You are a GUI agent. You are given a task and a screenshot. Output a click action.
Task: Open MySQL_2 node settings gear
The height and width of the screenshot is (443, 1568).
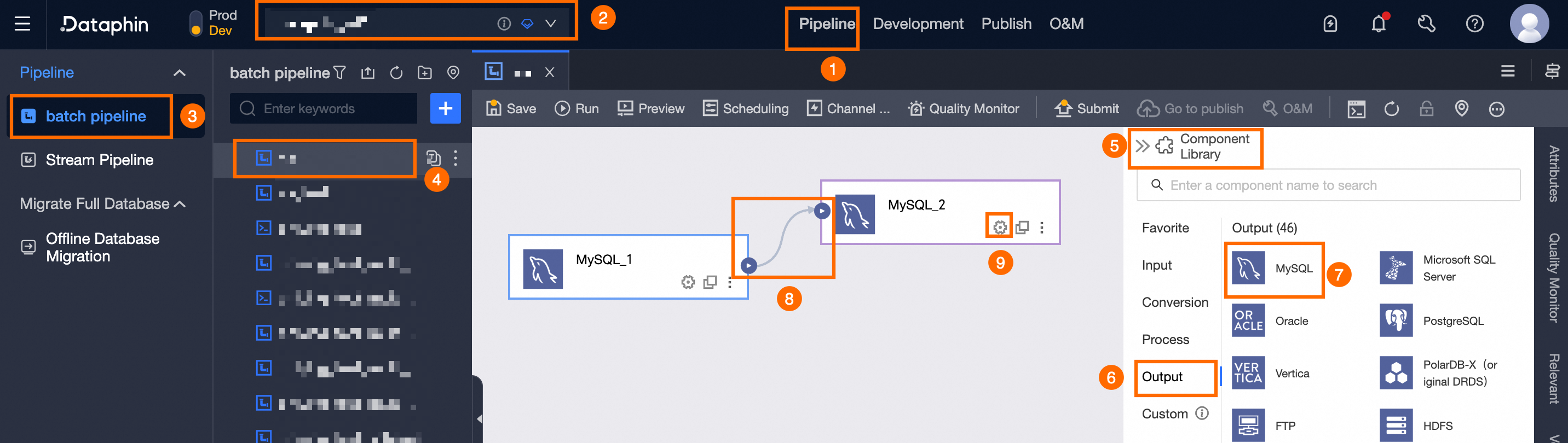tap(1000, 228)
